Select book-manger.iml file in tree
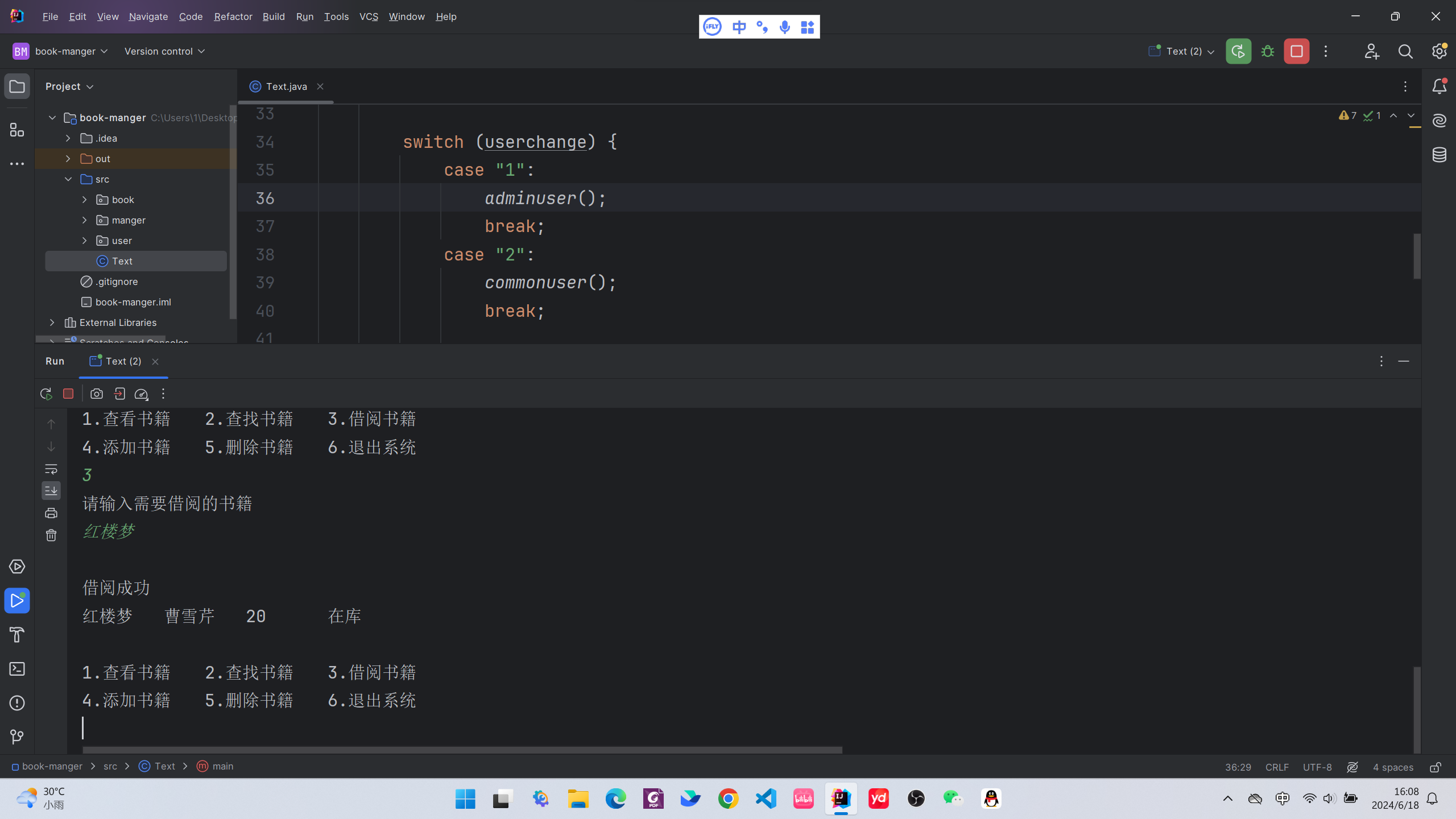The width and height of the screenshot is (1456, 819). point(133,302)
